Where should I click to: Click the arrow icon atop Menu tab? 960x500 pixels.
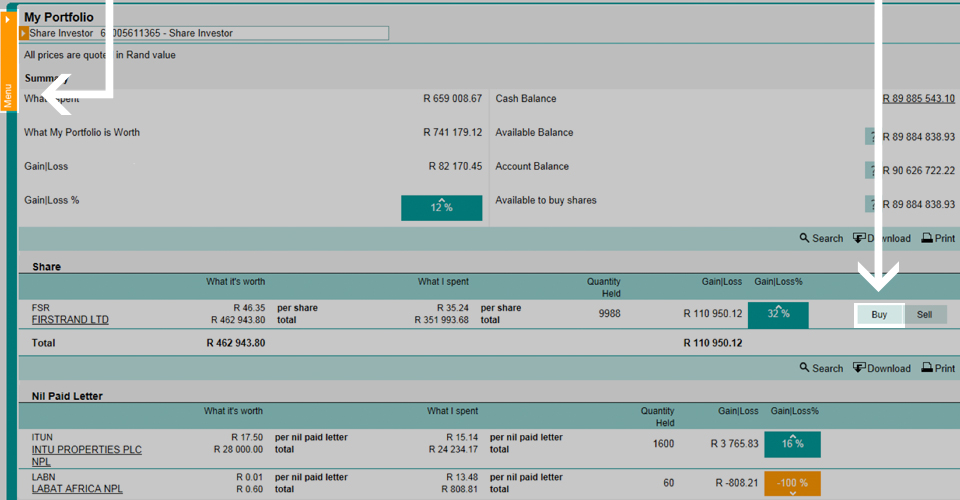8,18
